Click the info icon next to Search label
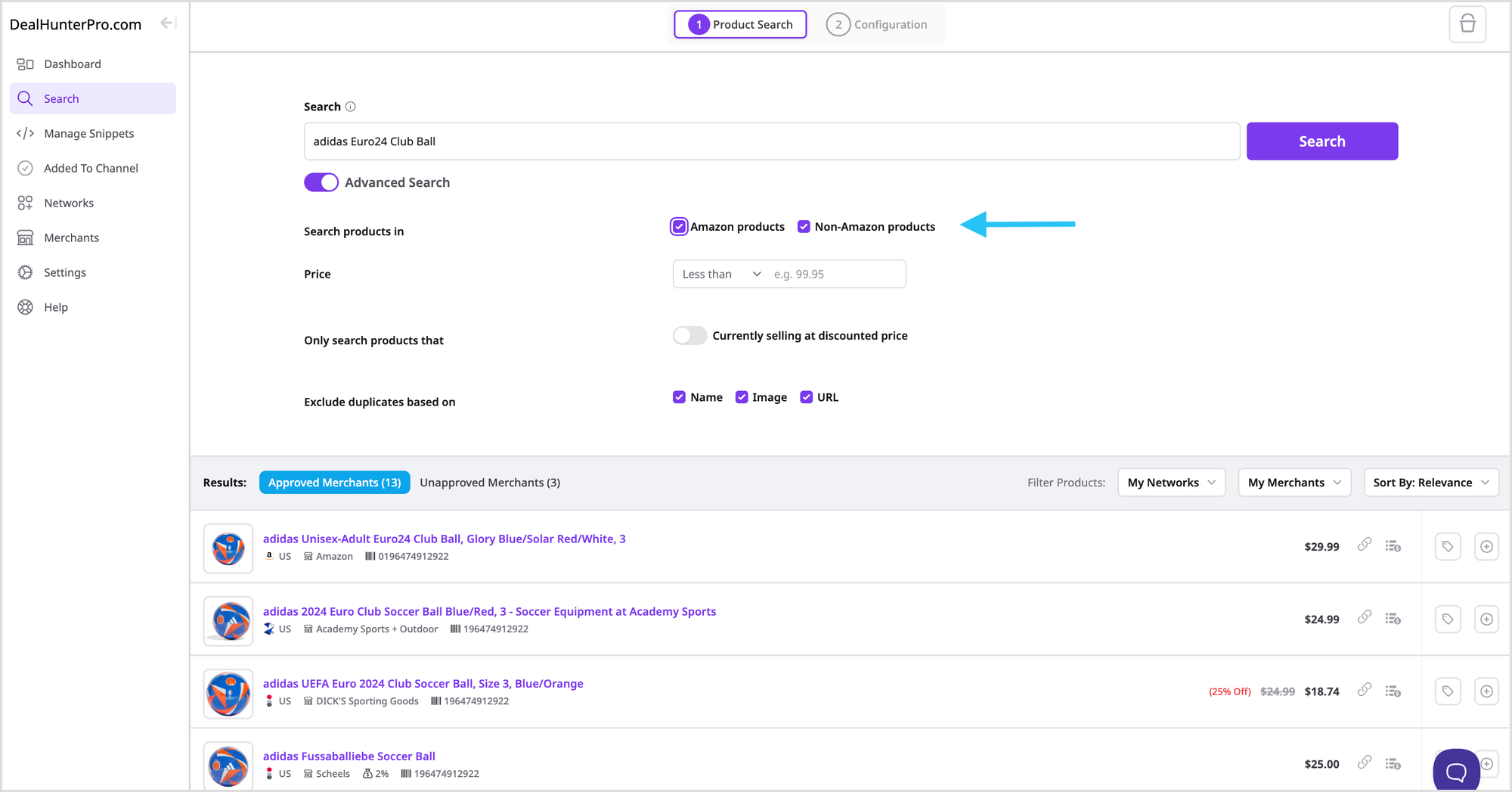 pyautogui.click(x=350, y=107)
